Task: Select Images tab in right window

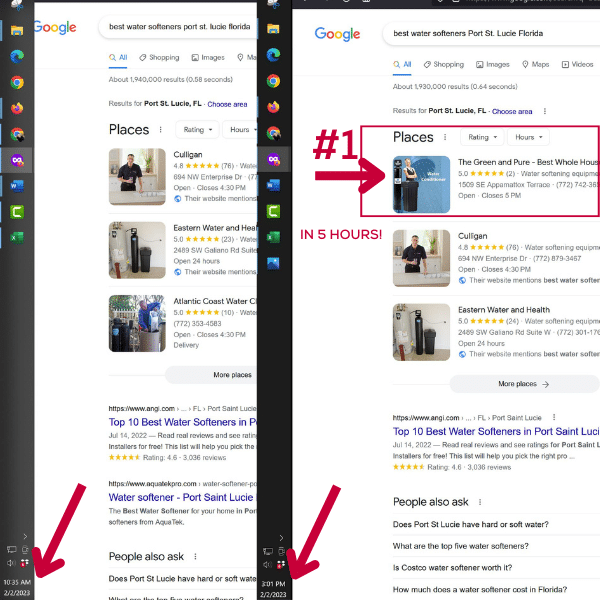Action: point(493,65)
